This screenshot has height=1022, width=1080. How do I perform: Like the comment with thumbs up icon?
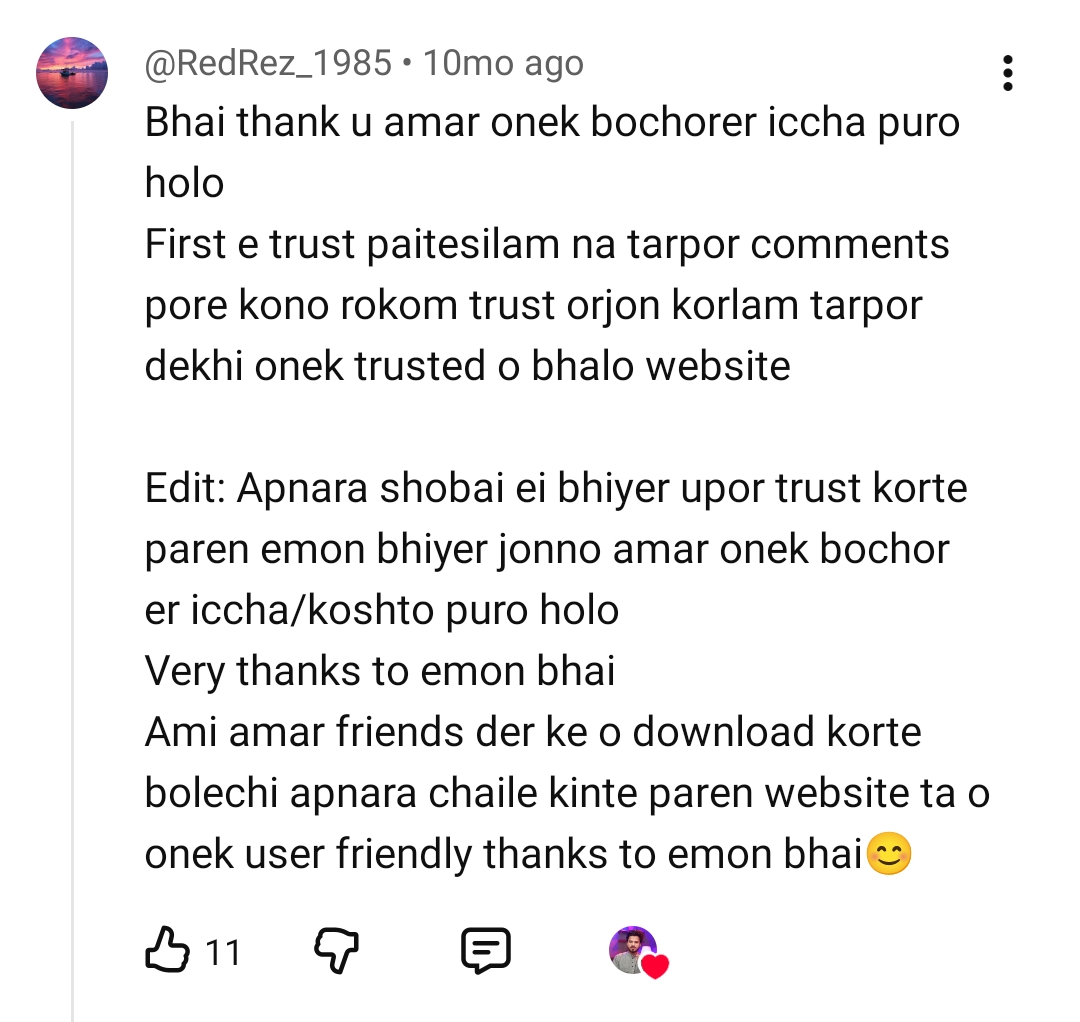(167, 950)
